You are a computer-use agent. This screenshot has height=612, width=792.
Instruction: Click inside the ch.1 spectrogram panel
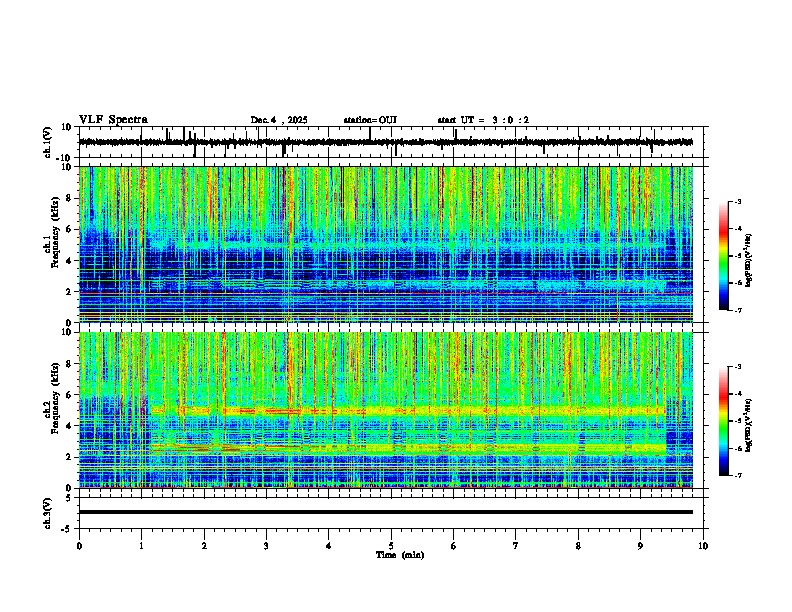[x=385, y=244]
